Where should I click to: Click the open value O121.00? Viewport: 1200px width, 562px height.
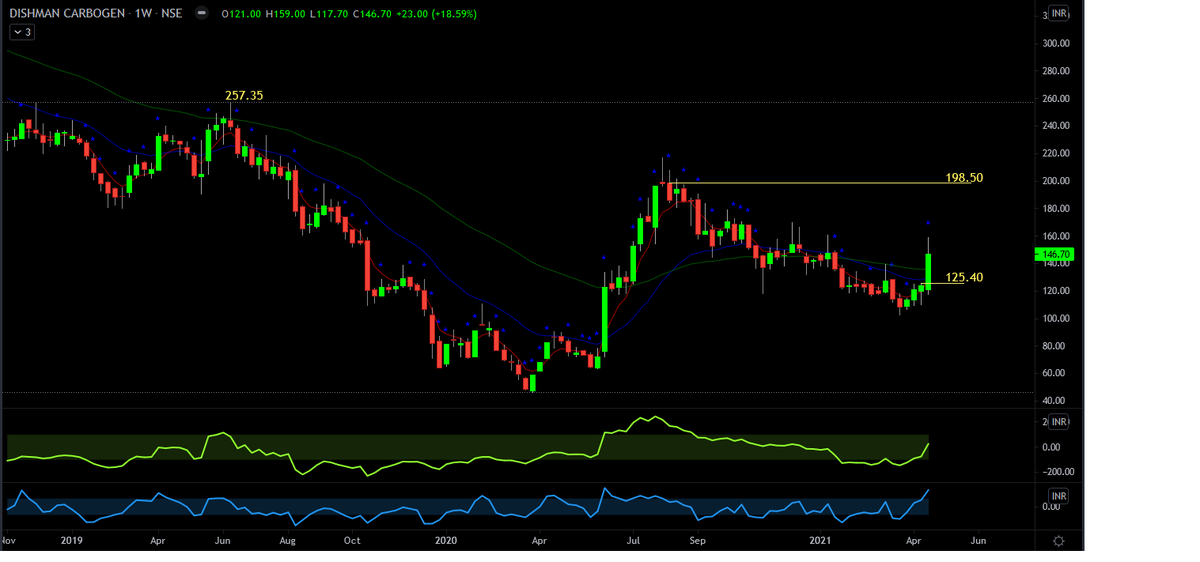coord(242,14)
